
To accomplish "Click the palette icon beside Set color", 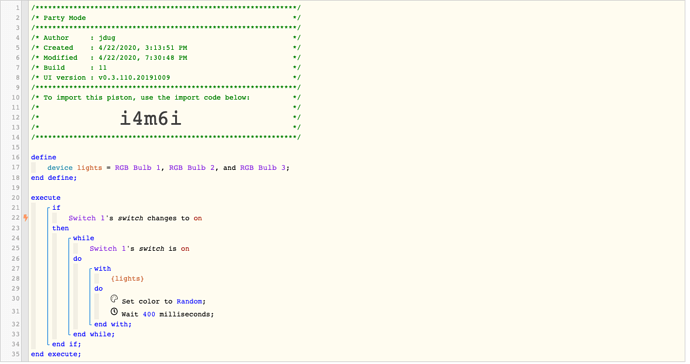I will tap(114, 299).
